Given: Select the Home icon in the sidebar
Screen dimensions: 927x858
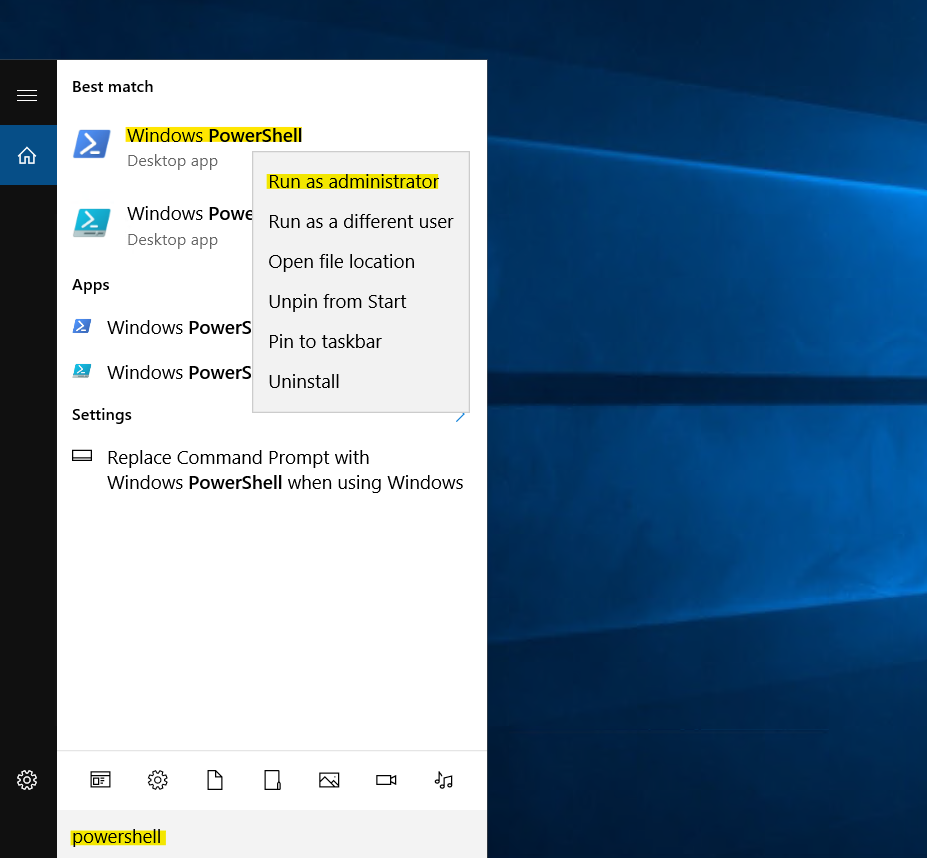Looking at the screenshot, I should click(27, 156).
